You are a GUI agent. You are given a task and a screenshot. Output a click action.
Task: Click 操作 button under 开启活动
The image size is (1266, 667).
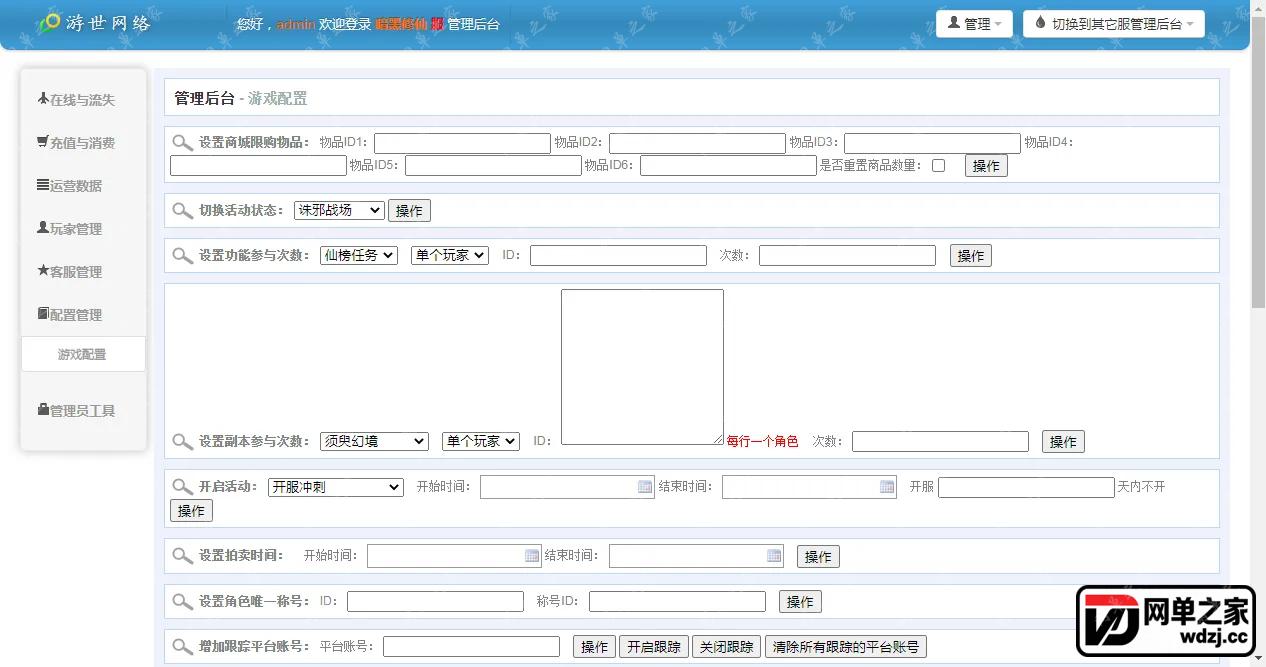click(x=191, y=511)
